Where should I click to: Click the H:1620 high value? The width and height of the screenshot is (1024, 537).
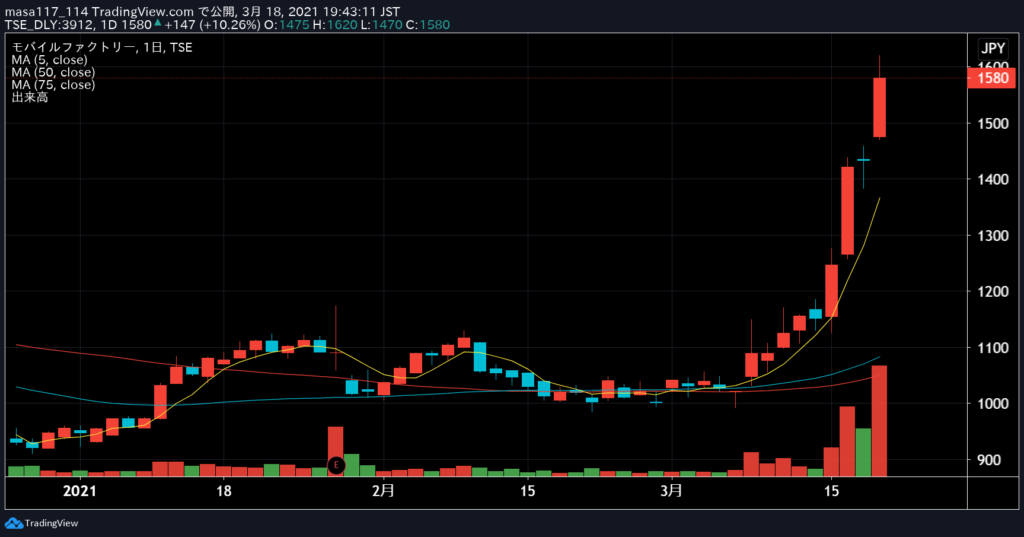click(x=335, y=25)
